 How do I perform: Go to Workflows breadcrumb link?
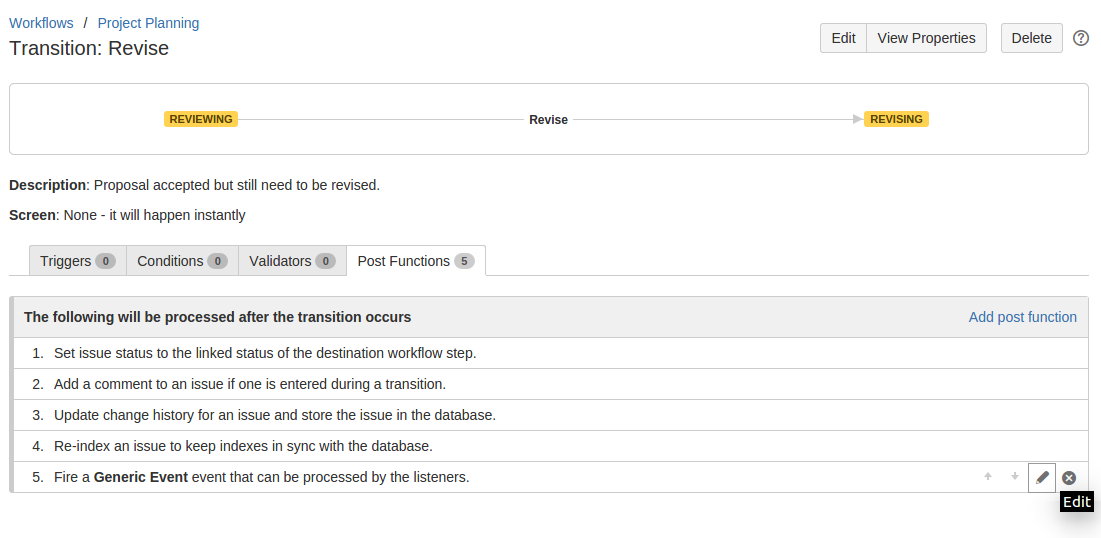[41, 23]
